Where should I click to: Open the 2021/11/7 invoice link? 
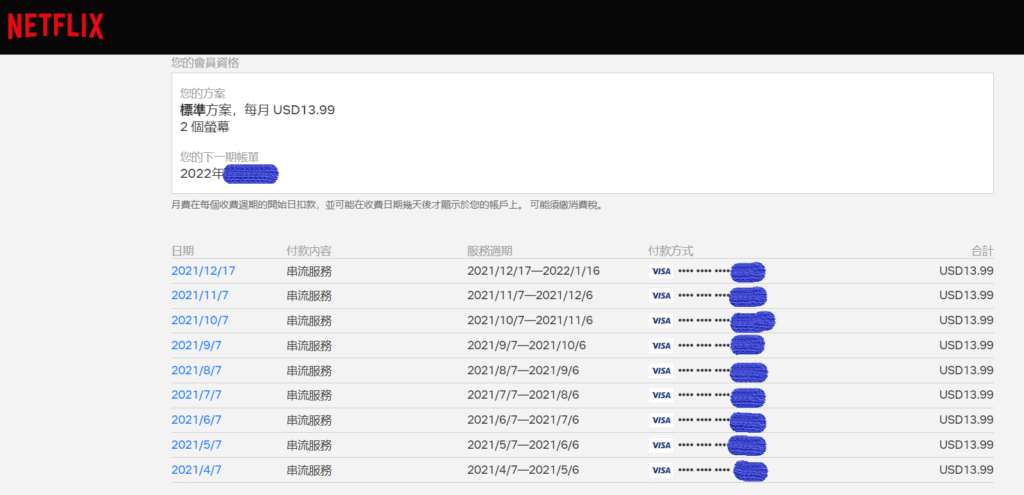pyautogui.click(x=200, y=295)
